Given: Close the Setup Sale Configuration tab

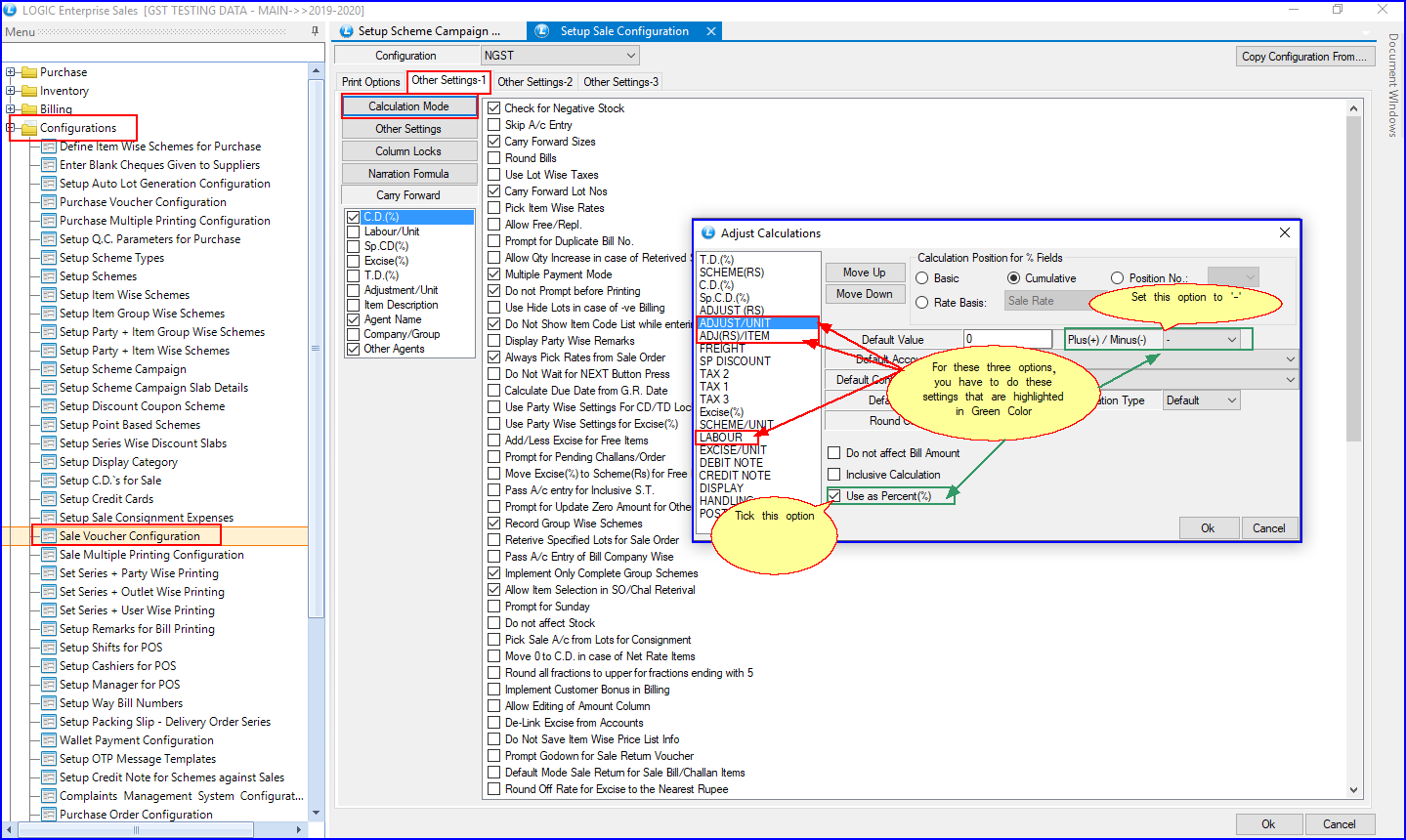Looking at the screenshot, I should 711,31.
